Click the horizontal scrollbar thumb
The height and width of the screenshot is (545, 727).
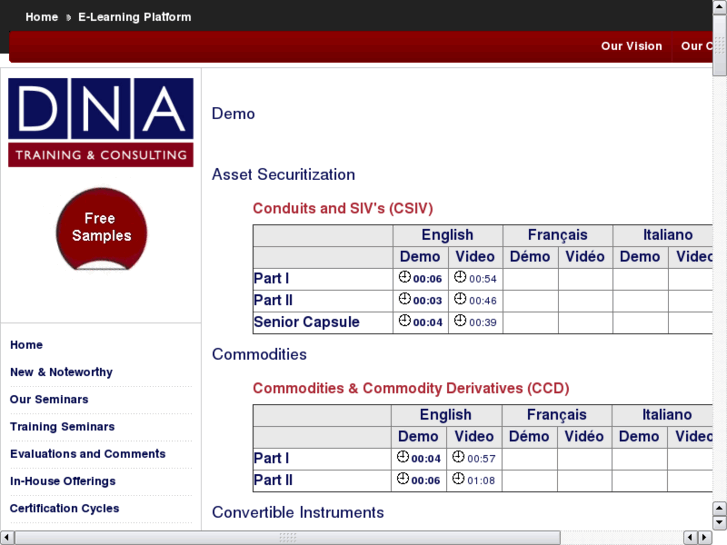[x=287, y=537]
